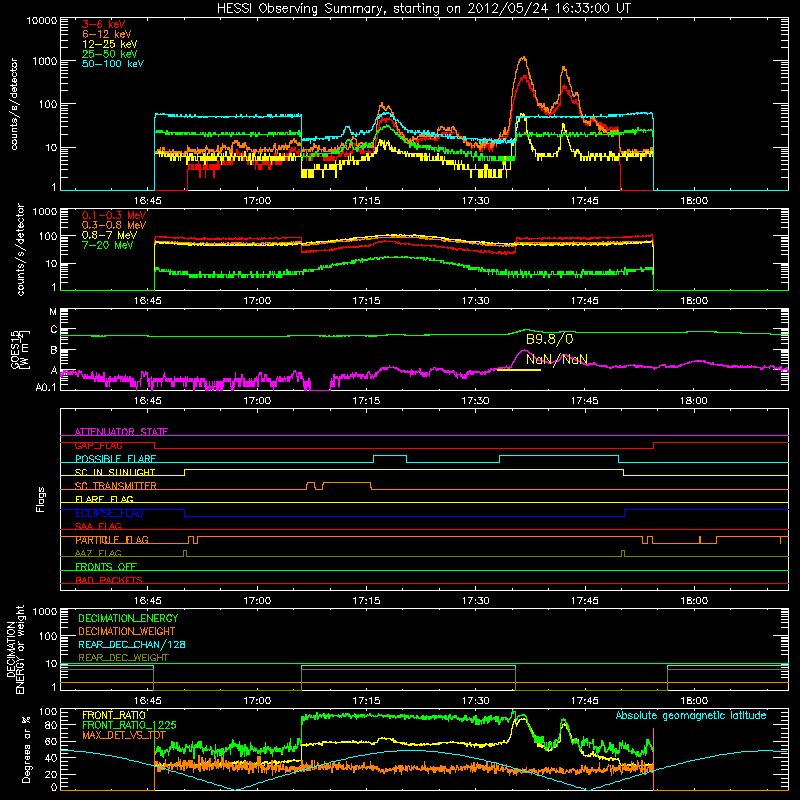
Task: Click the 0.3-0.8 MeV legend label
Action: click(x=114, y=225)
